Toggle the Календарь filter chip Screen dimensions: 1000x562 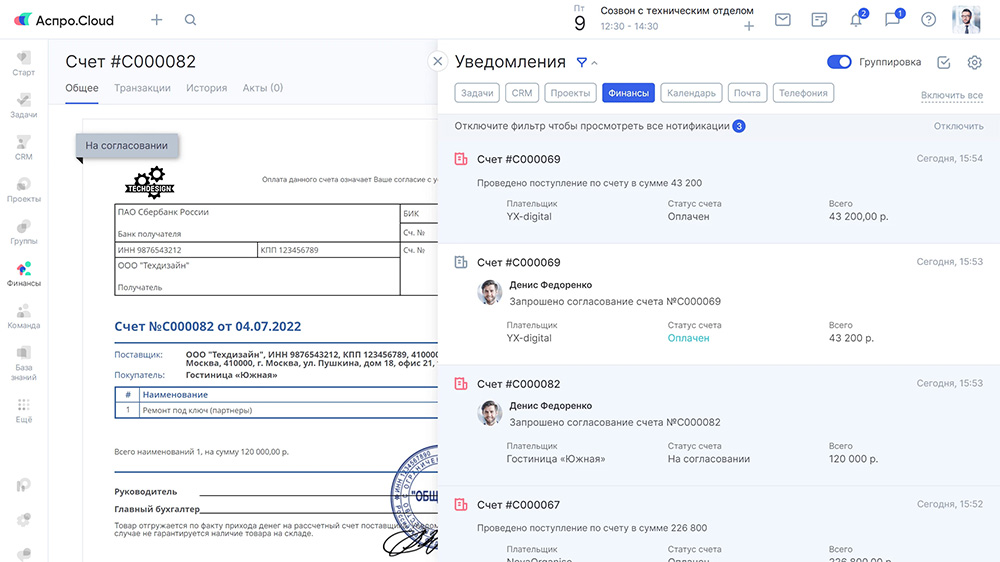(x=691, y=93)
